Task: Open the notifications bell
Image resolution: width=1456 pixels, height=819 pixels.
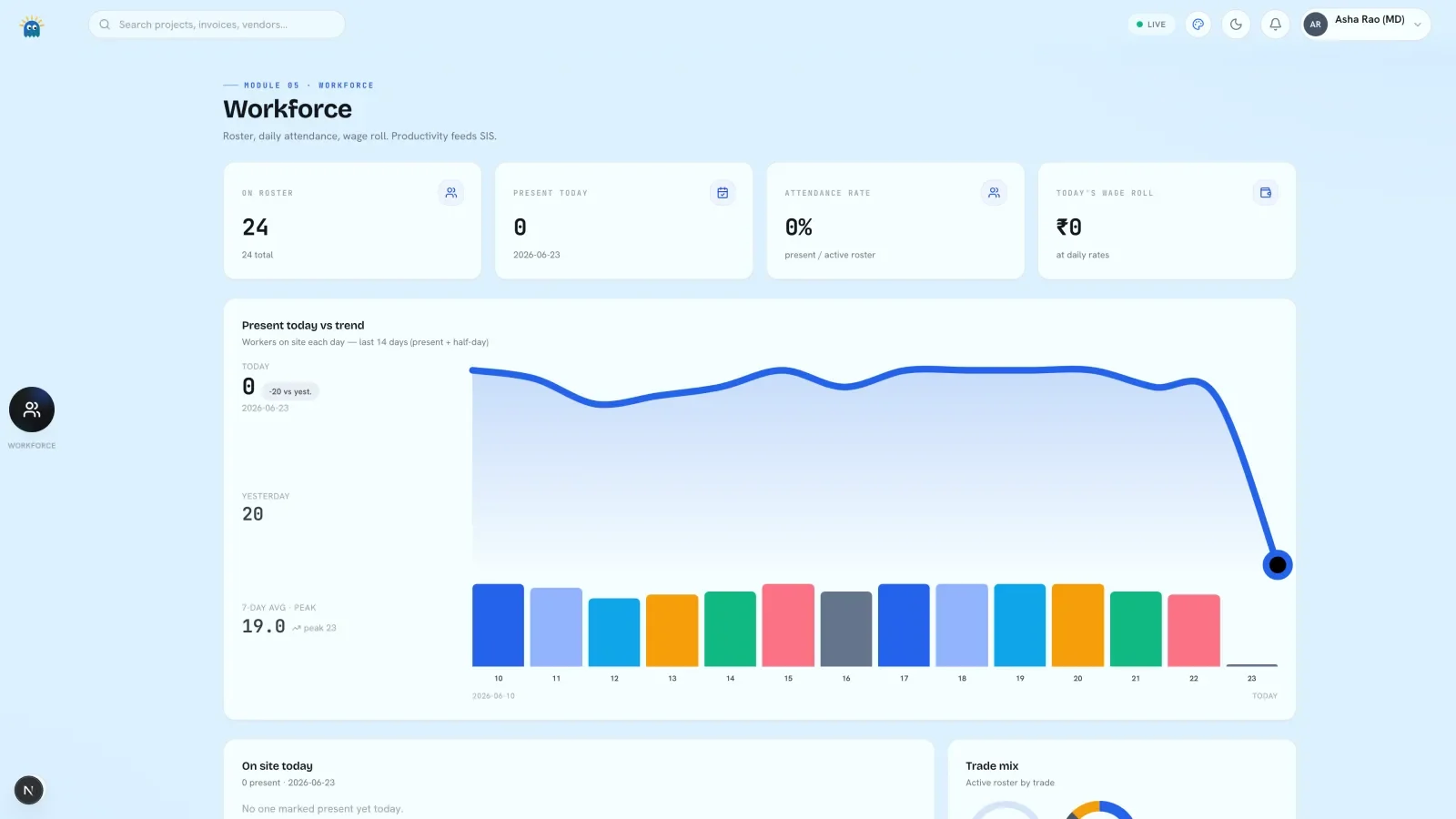Action: click(x=1275, y=25)
